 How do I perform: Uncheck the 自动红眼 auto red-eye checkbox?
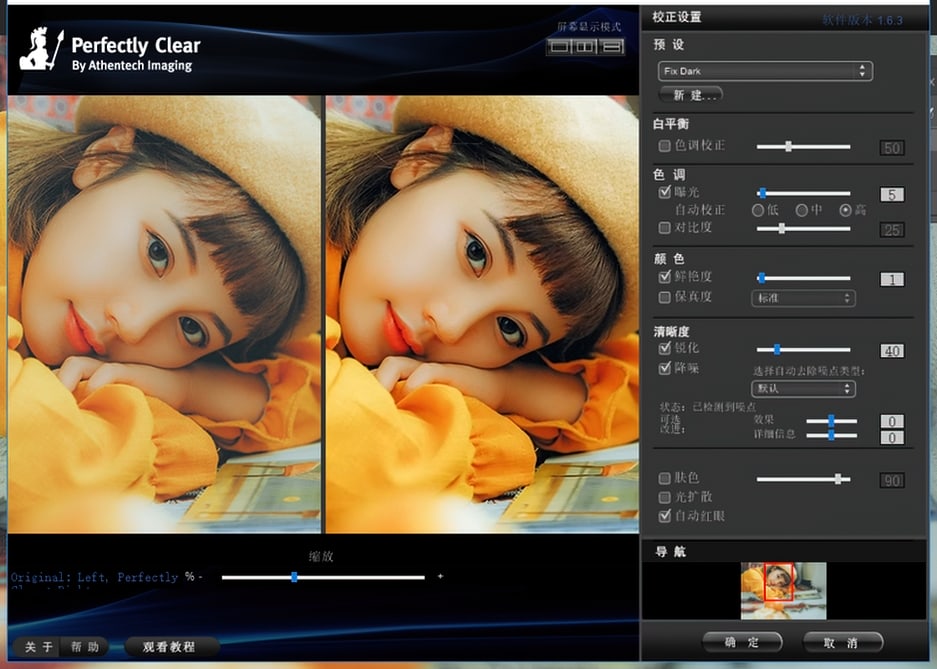(x=664, y=515)
